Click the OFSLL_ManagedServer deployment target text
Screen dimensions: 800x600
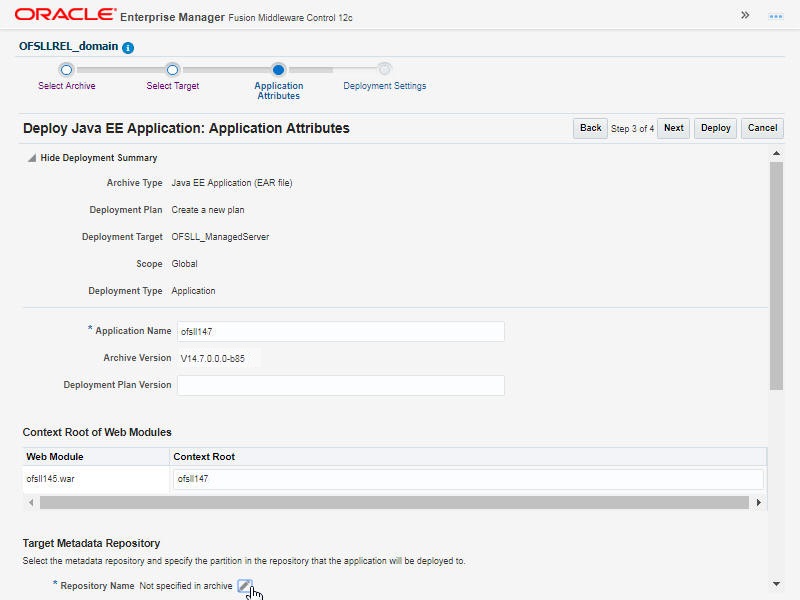coord(220,237)
